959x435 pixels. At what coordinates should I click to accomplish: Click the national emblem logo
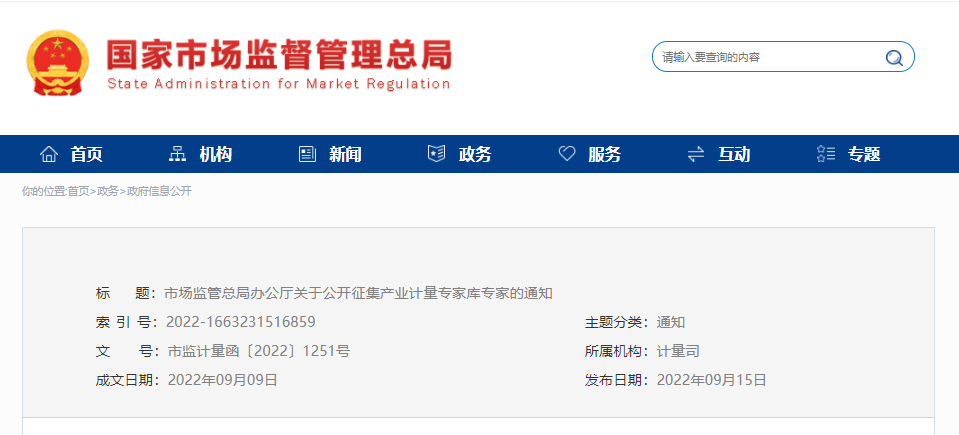58,62
